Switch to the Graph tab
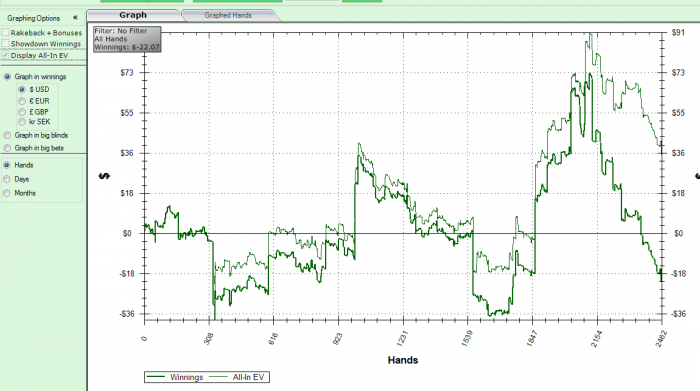This screenshot has height=391, width=700. coord(133,15)
